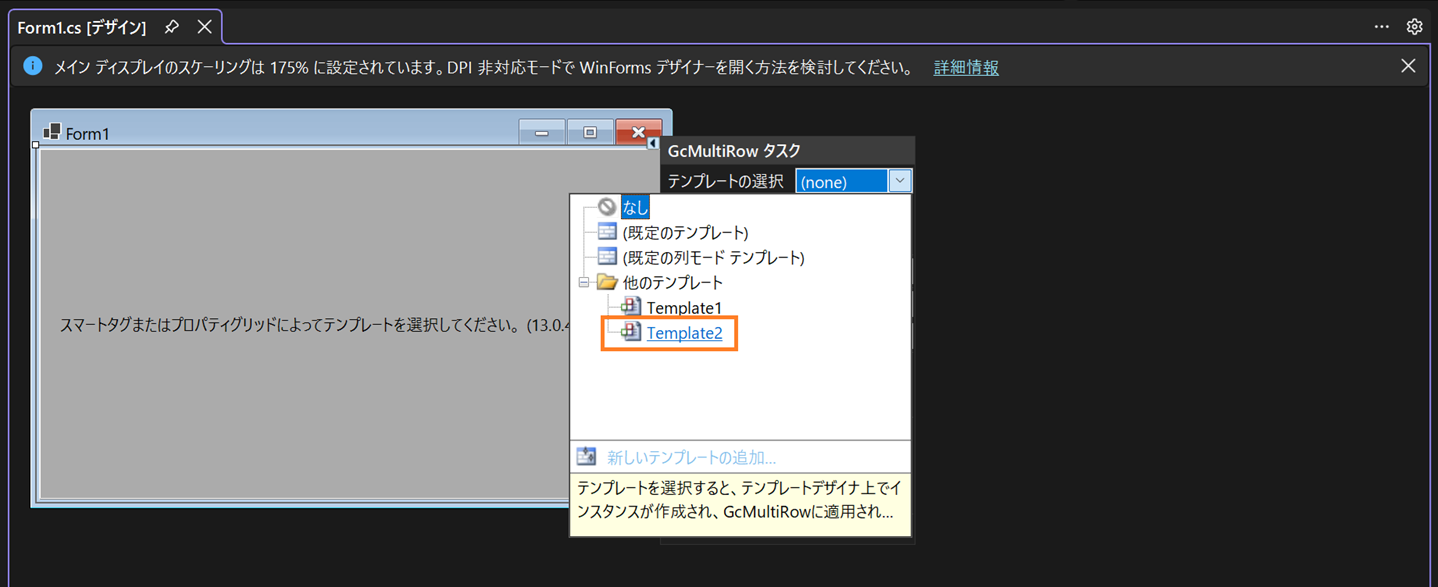Dismiss the DPI scaling notification bar
The height and width of the screenshot is (587, 1438).
pos(1408,66)
